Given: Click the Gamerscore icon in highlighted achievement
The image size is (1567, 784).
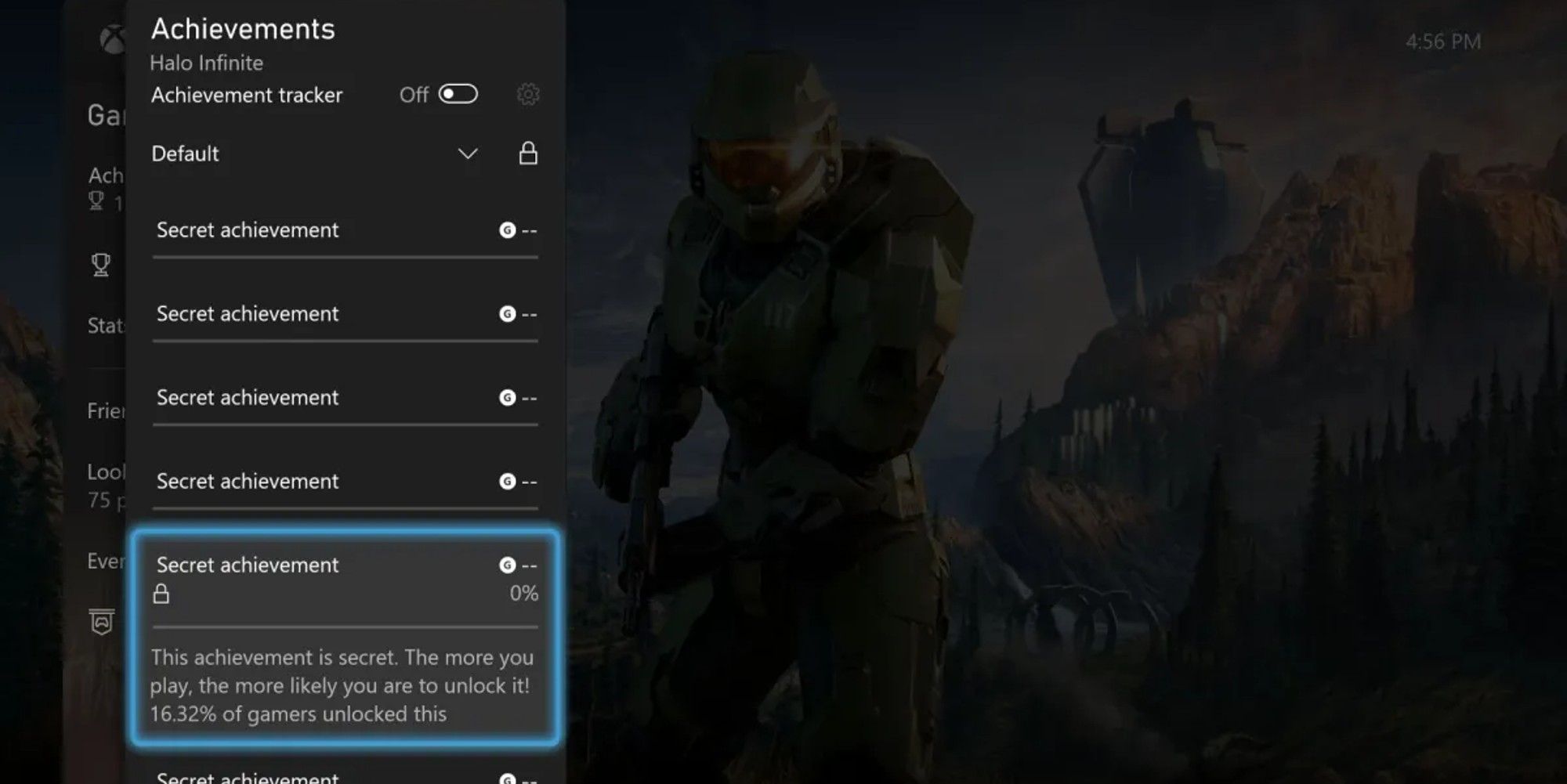Looking at the screenshot, I should (507, 565).
